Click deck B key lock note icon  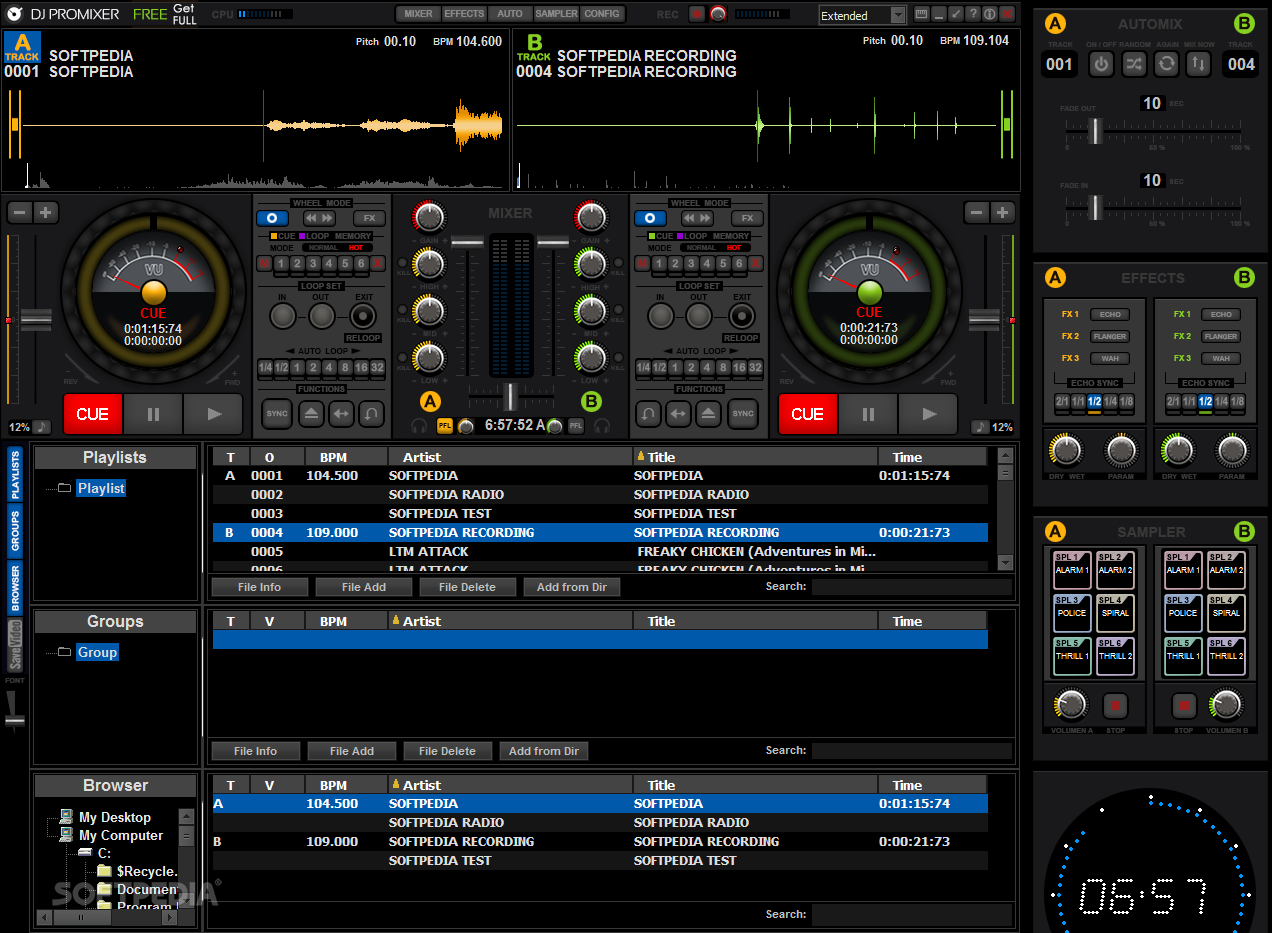[x=980, y=427]
